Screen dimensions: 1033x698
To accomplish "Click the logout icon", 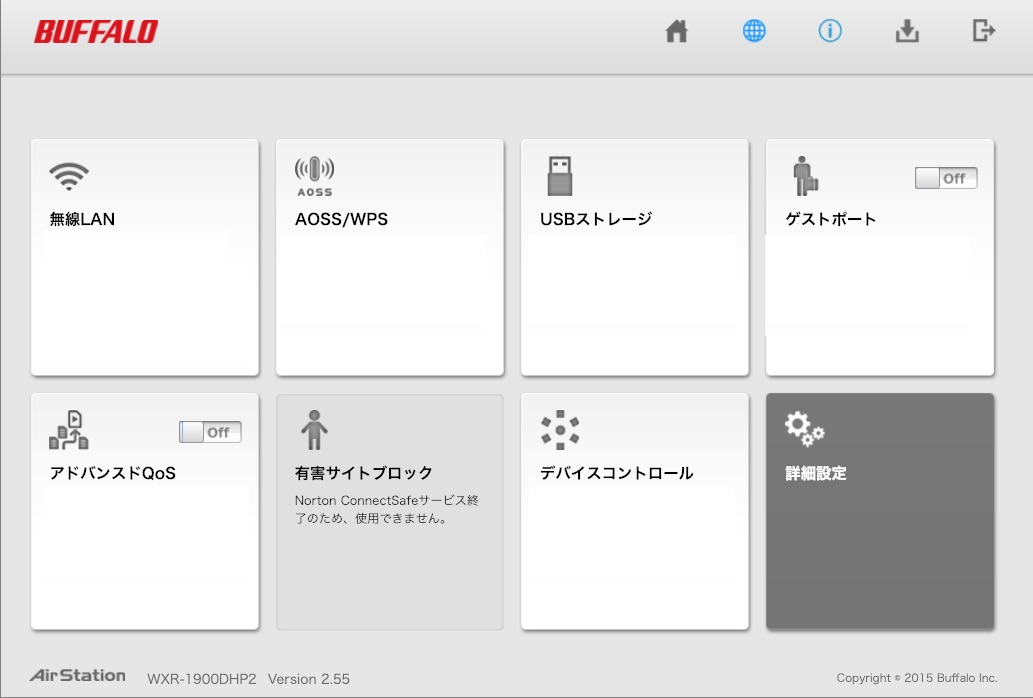I will click(984, 31).
